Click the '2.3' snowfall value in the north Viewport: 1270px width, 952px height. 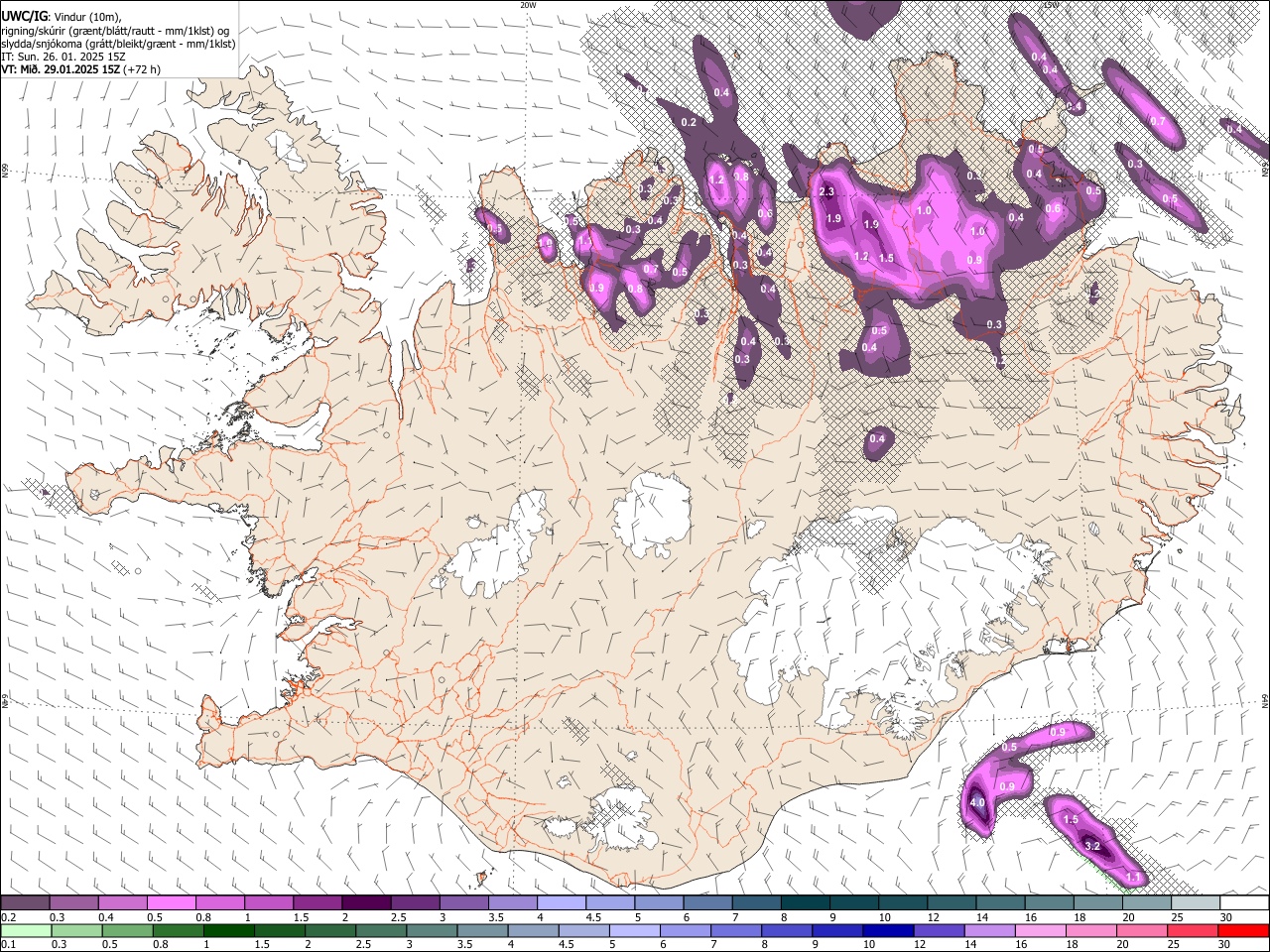[825, 192]
